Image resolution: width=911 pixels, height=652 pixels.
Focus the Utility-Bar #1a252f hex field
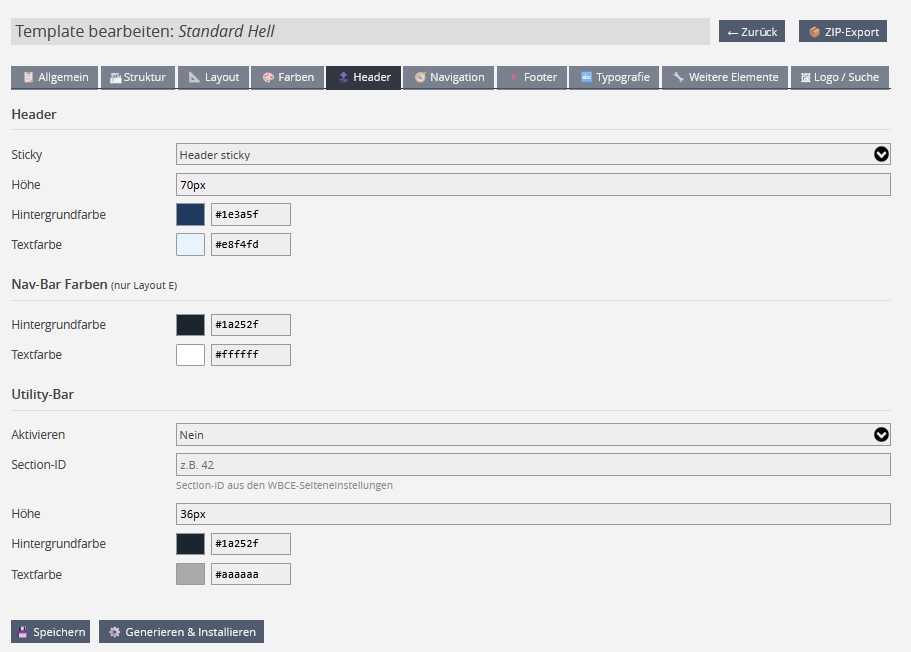click(251, 544)
